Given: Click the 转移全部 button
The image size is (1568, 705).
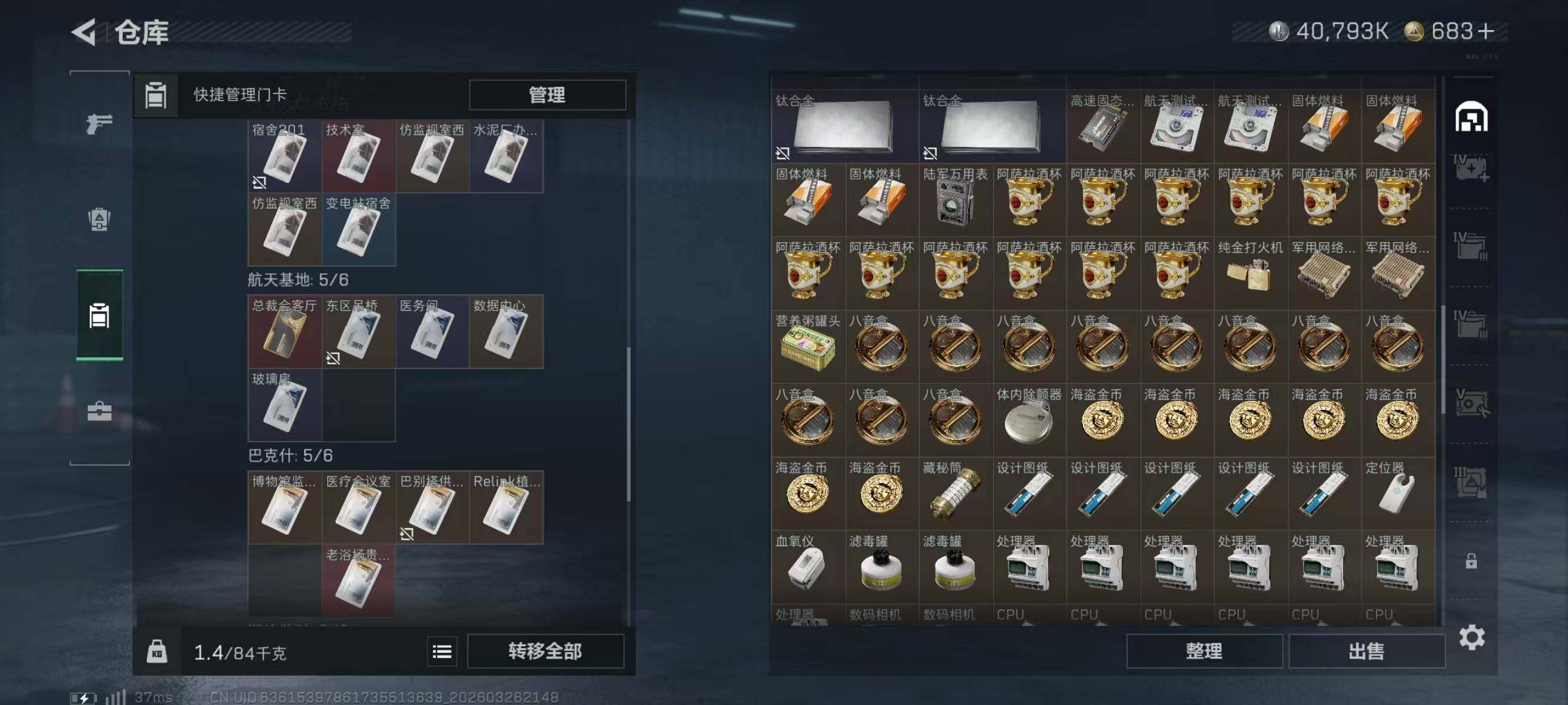Looking at the screenshot, I should pos(546,652).
